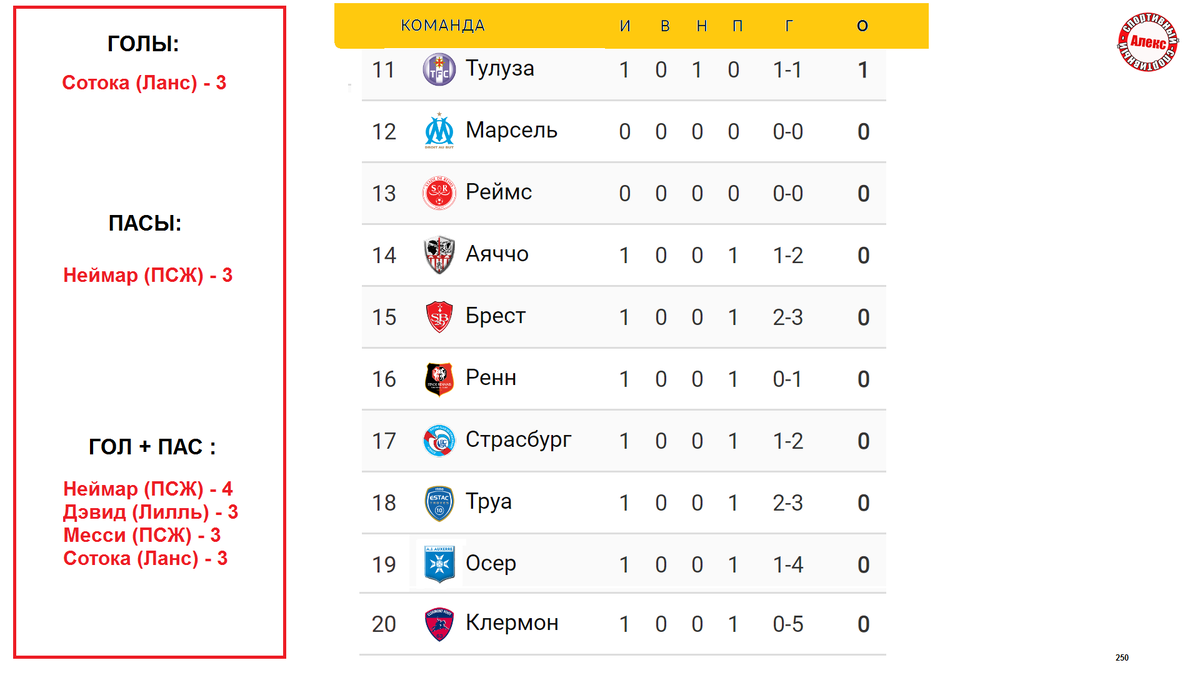Click the Brest club logo
Viewport: 1200px width, 675px height.
point(439,317)
